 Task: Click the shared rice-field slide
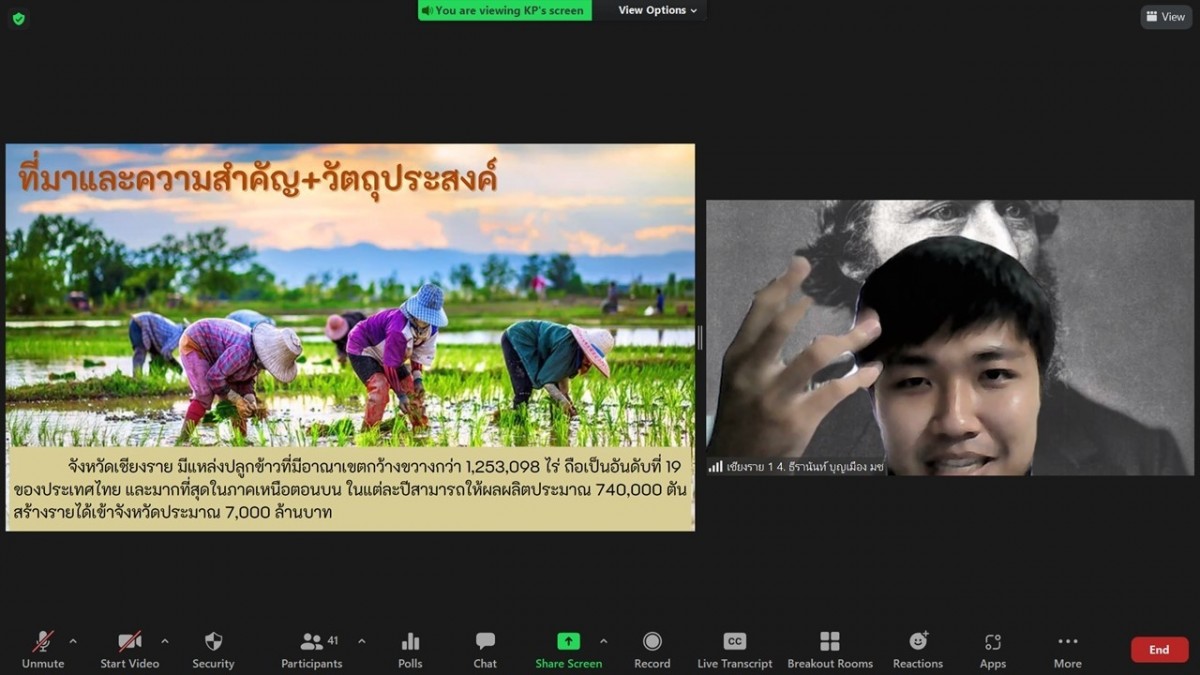click(x=350, y=337)
